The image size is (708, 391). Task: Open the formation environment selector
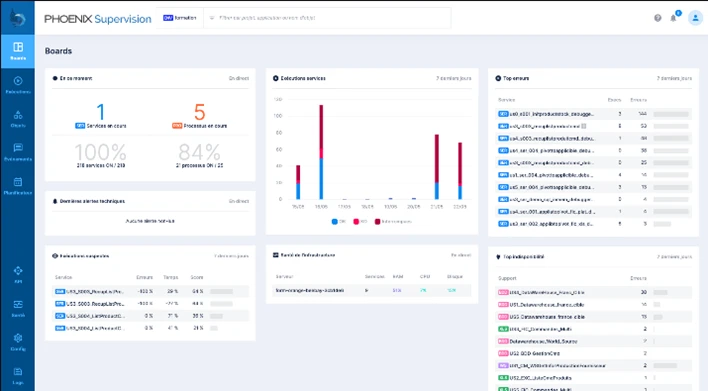pos(180,18)
